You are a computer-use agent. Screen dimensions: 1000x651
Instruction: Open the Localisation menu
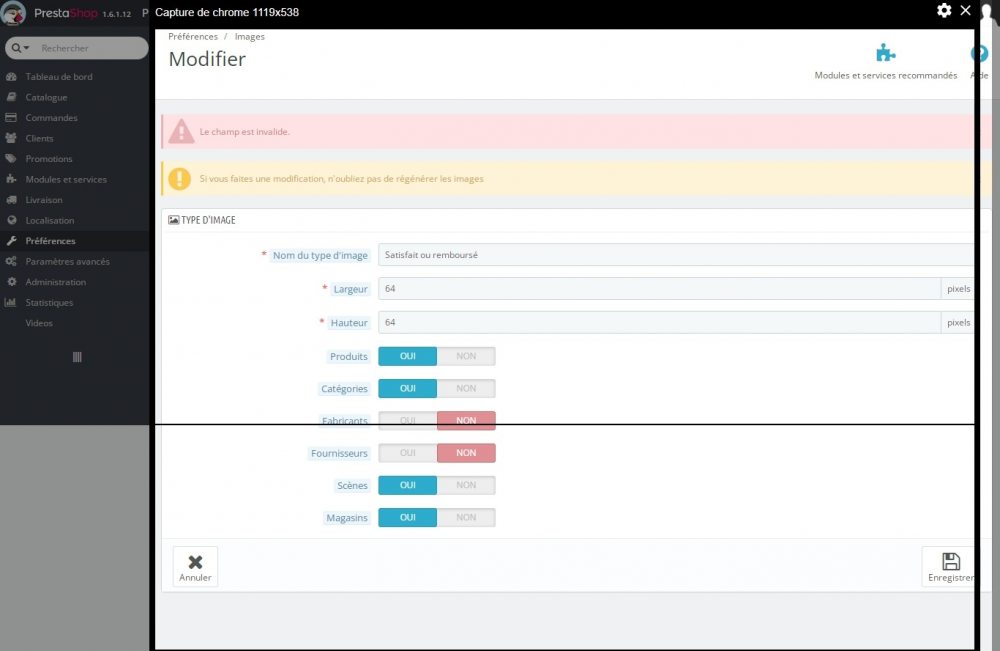(50, 220)
